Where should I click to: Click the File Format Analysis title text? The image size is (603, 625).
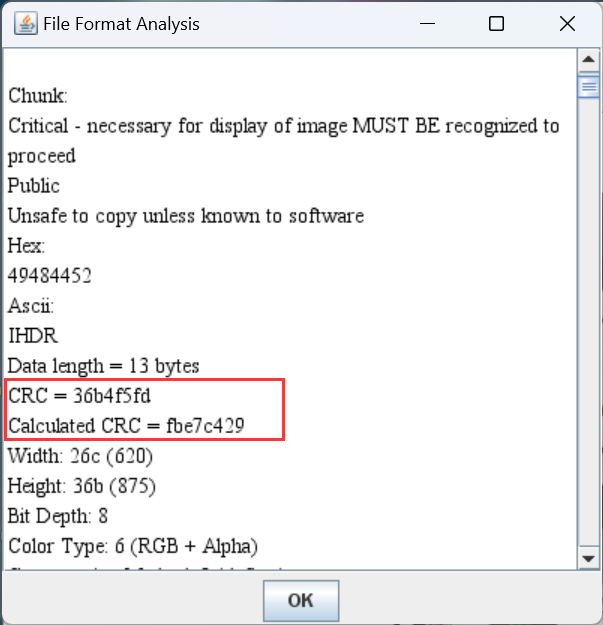[121, 24]
